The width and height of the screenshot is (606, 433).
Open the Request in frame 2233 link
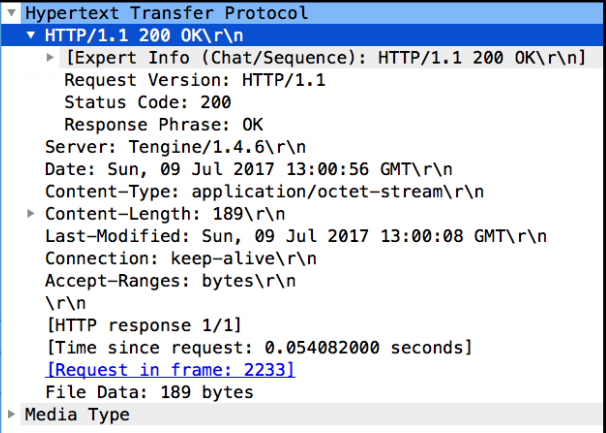[170, 370]
